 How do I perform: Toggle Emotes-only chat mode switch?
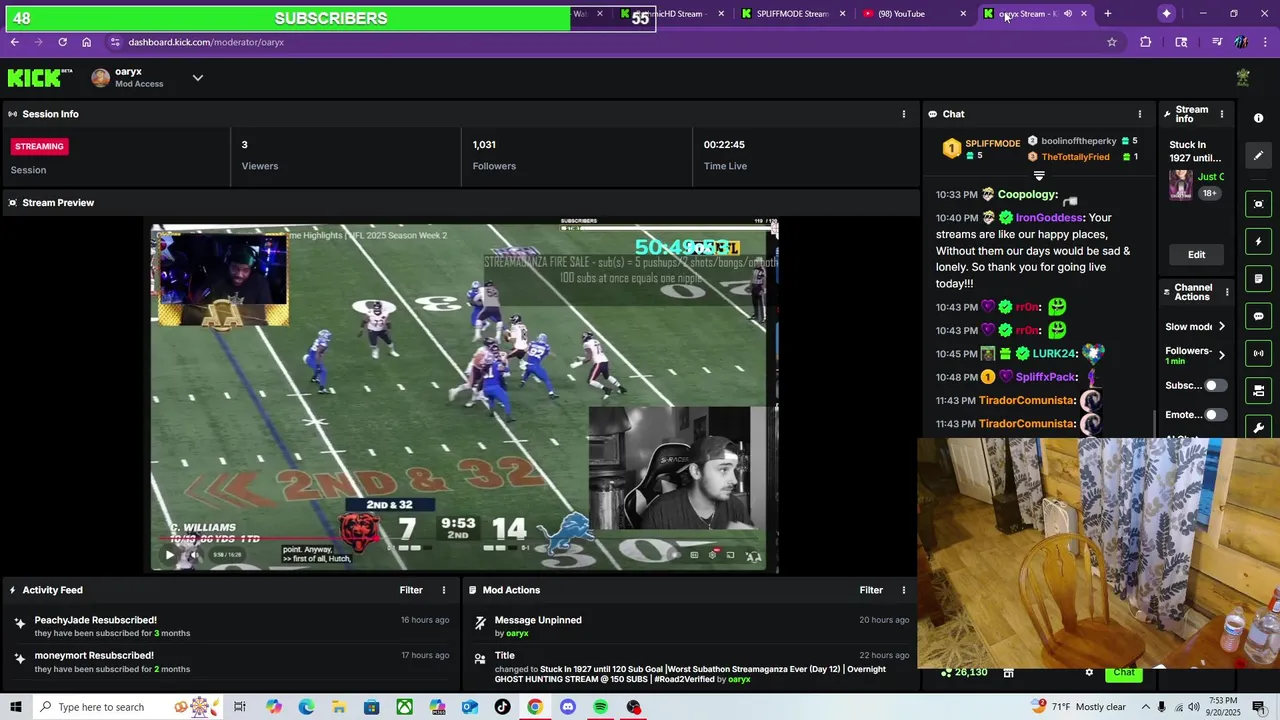tap(1215, 414)
